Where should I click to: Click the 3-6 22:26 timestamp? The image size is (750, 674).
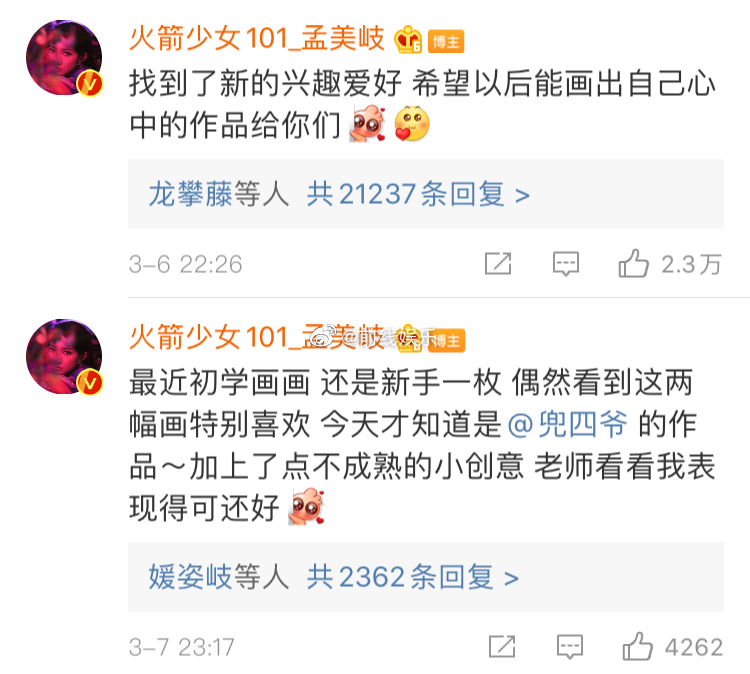(x=186, y=264)
